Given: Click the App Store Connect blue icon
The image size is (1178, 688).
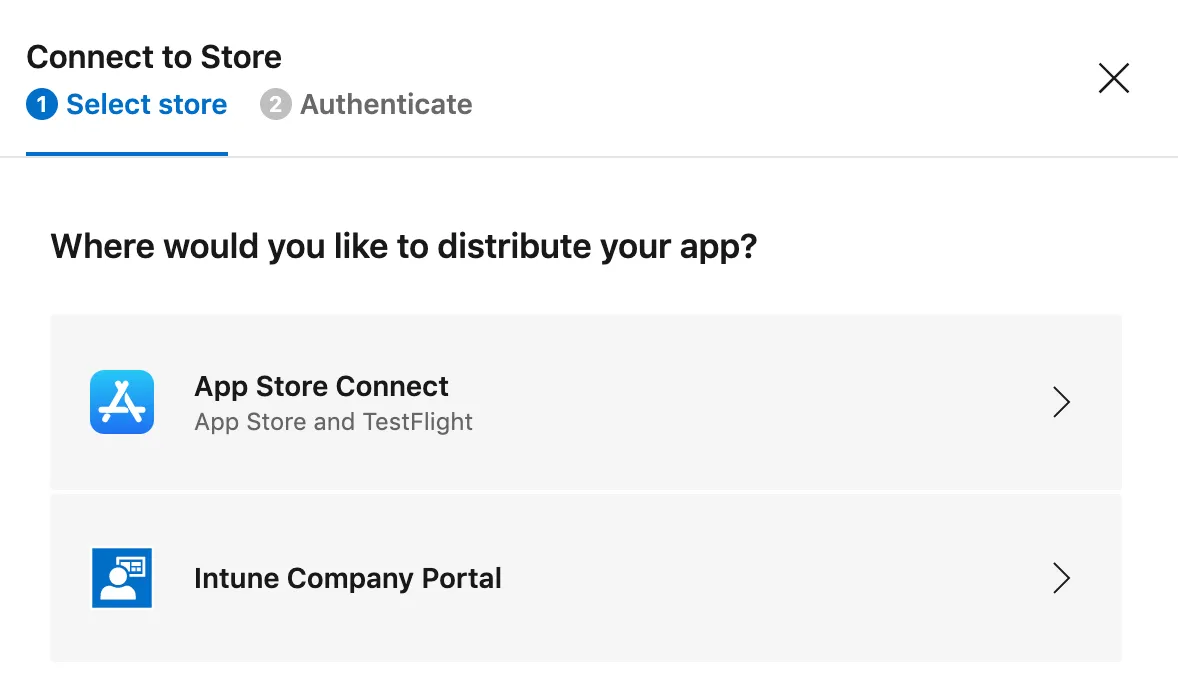Looking at the screenshot, I should [x=122, y=402].
